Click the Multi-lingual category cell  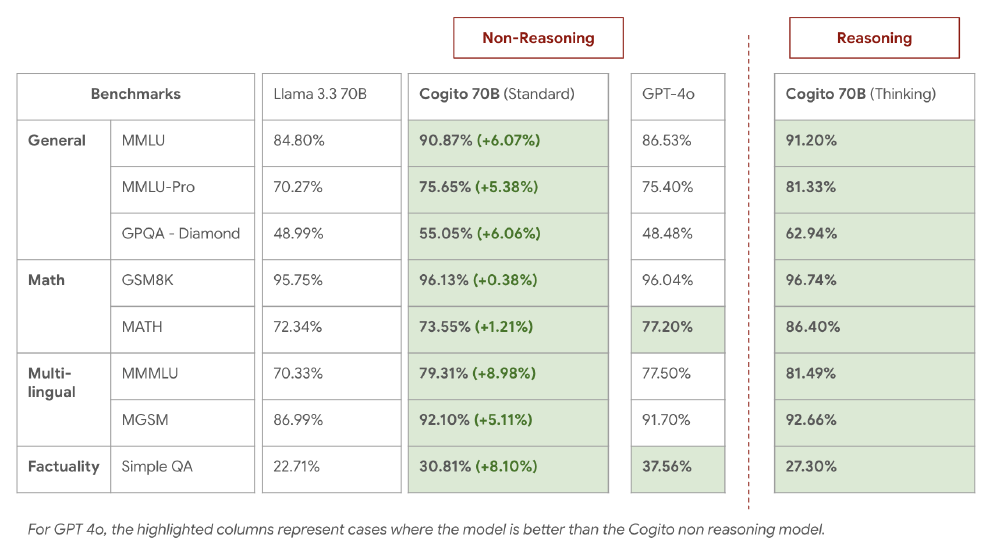pos(52,382)
